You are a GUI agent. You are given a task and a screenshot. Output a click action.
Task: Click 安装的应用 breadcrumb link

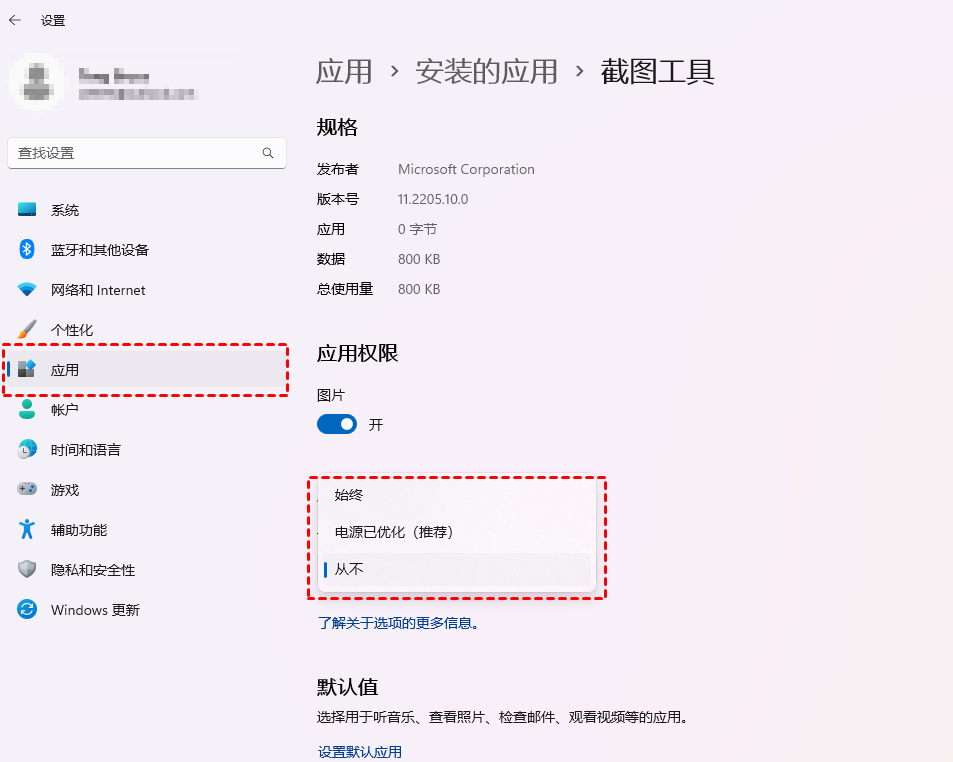(486, 72)
